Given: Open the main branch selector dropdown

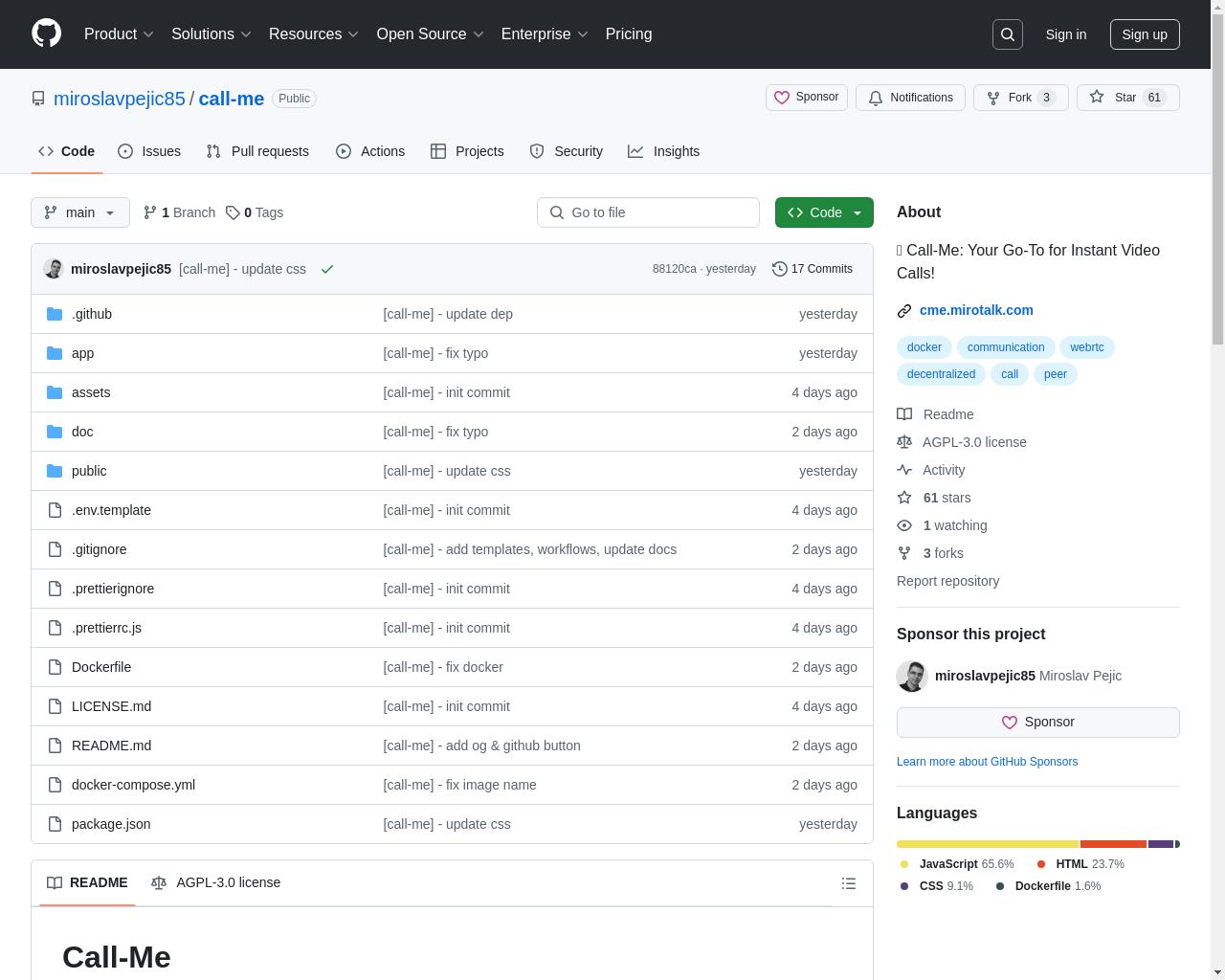Looking at the screenshot, I should (x=80, y=212).
